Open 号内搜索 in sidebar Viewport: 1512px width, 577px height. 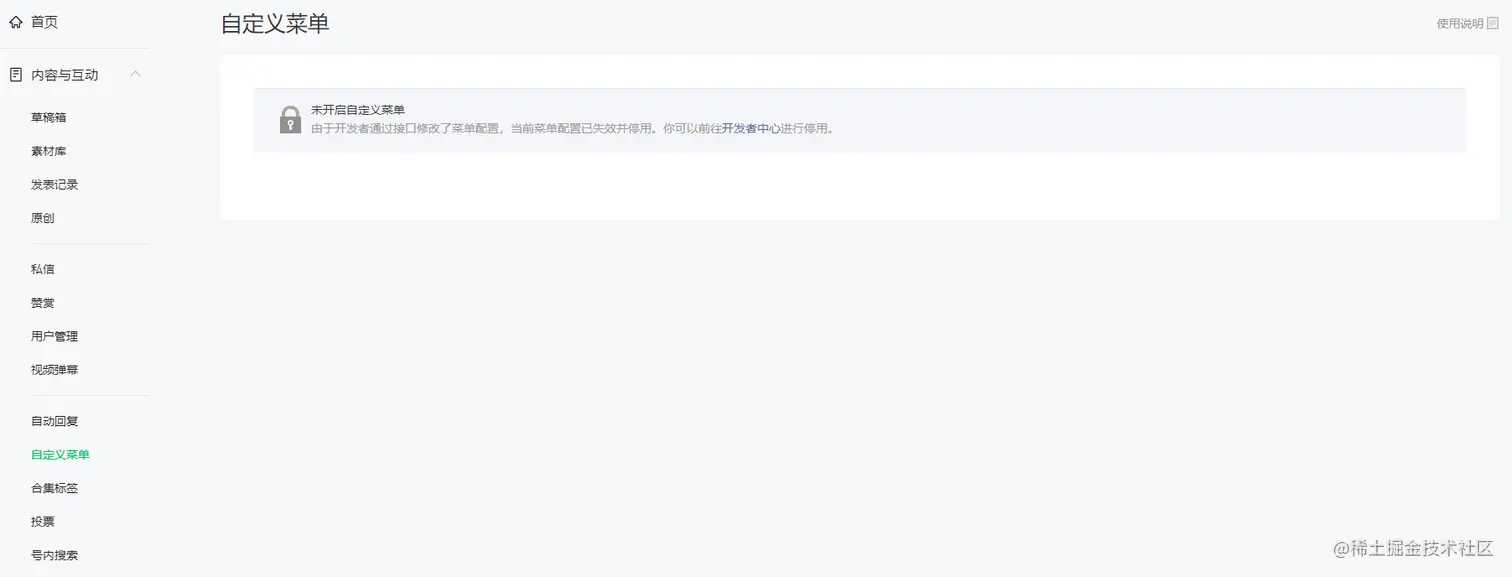pyautogui.click(x=55, y=555)
